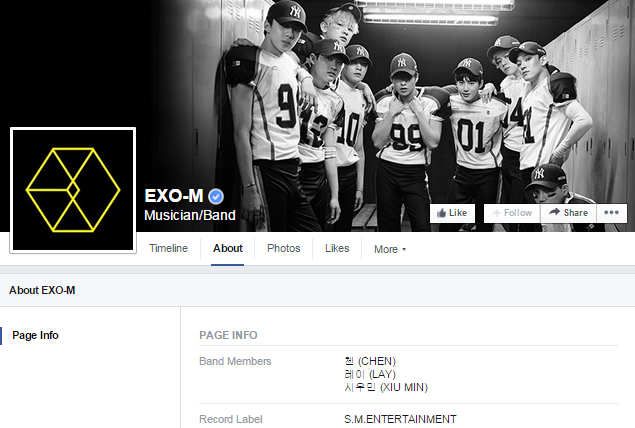
Task: Click S.M.ENTERTAINMENT record label text
Action: point(400,419)
